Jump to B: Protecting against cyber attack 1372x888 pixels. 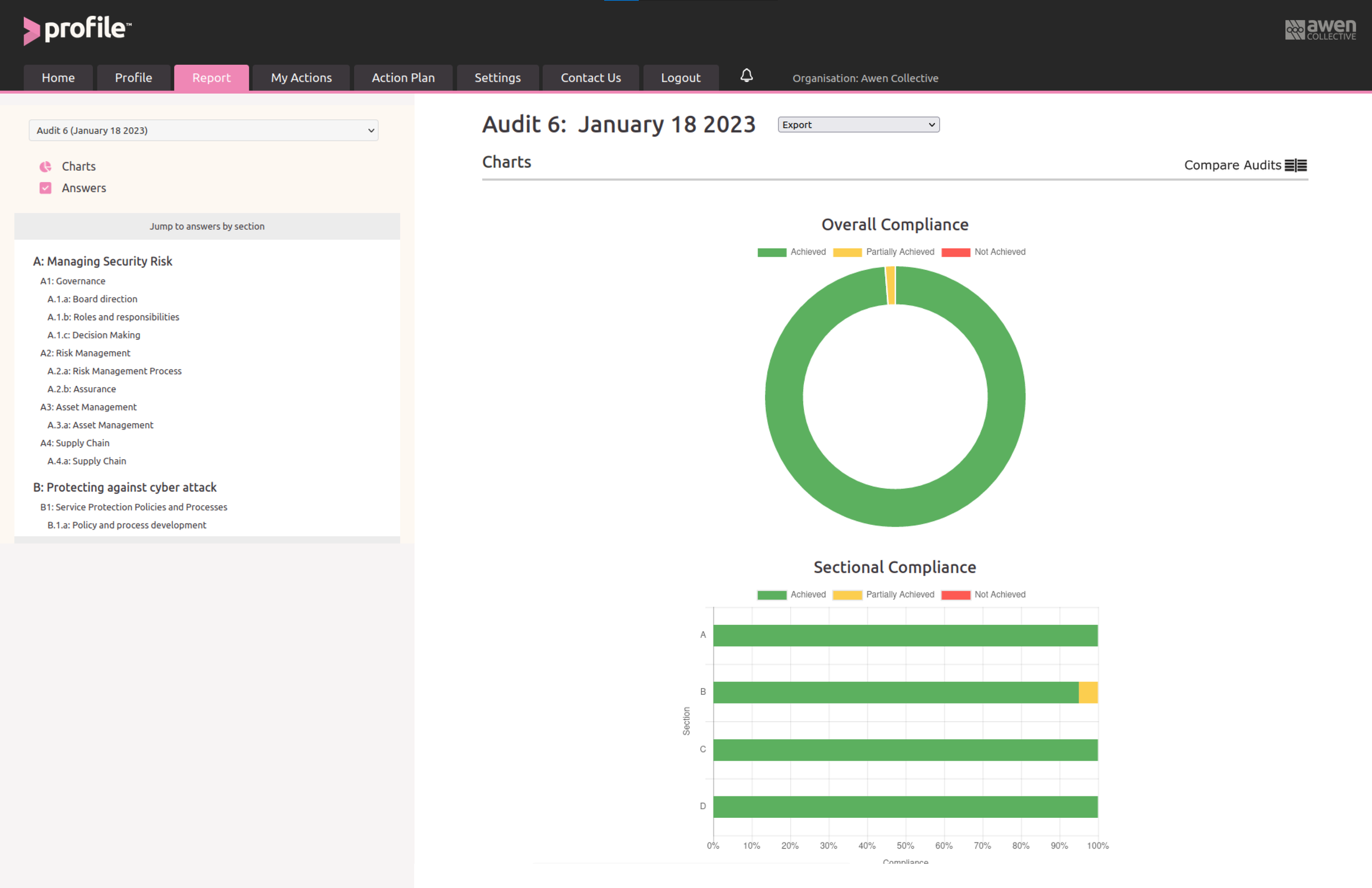pos(125,487)
